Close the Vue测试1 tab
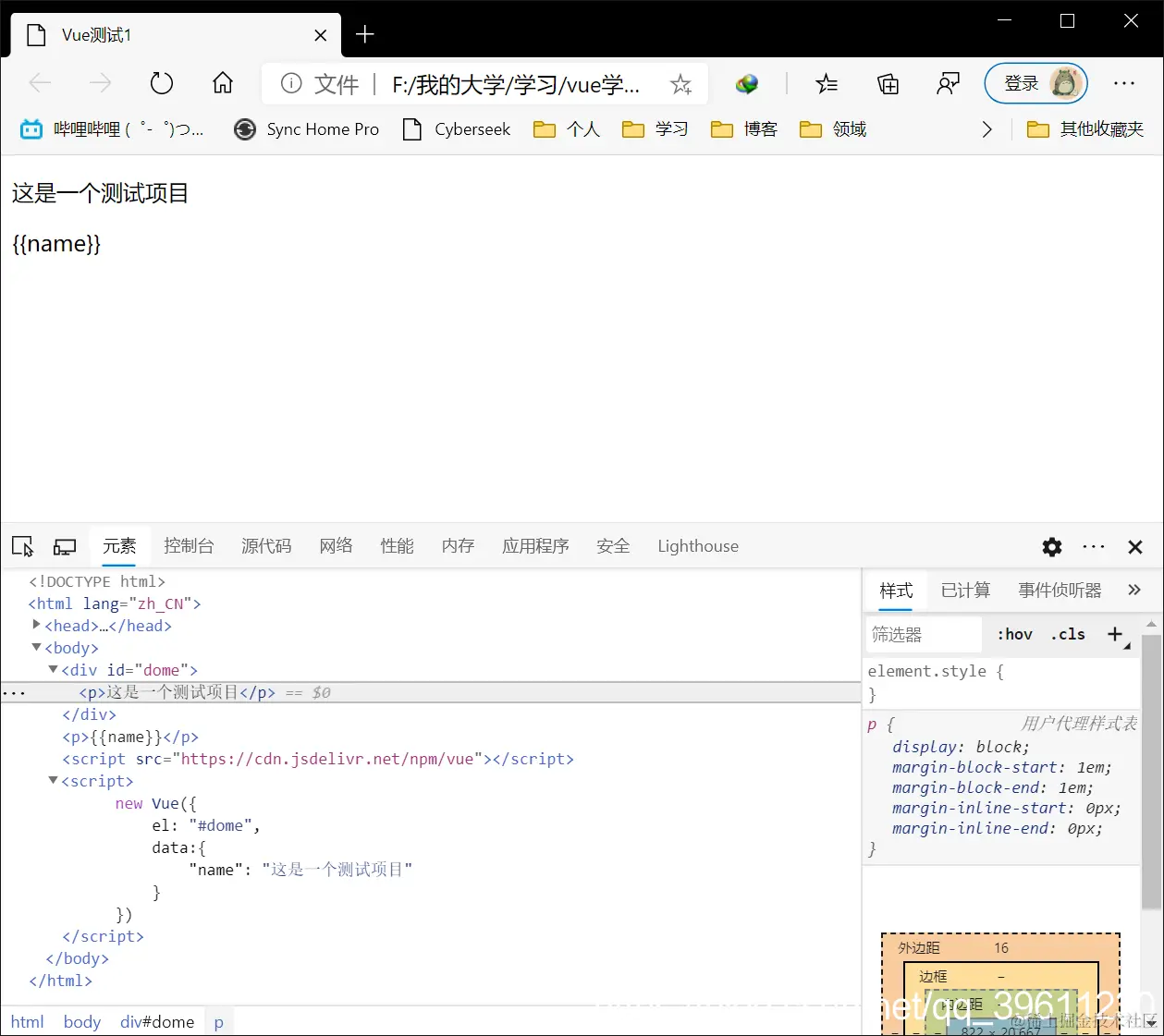 point(321,35)
